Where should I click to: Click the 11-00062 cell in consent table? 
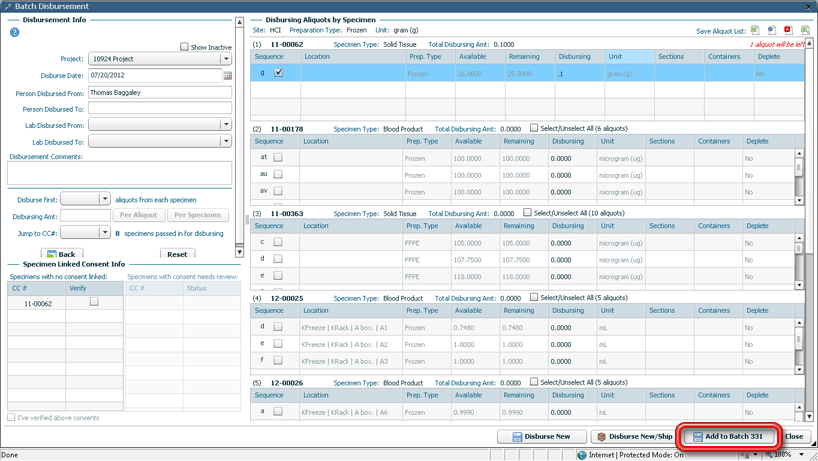point(38,304)
